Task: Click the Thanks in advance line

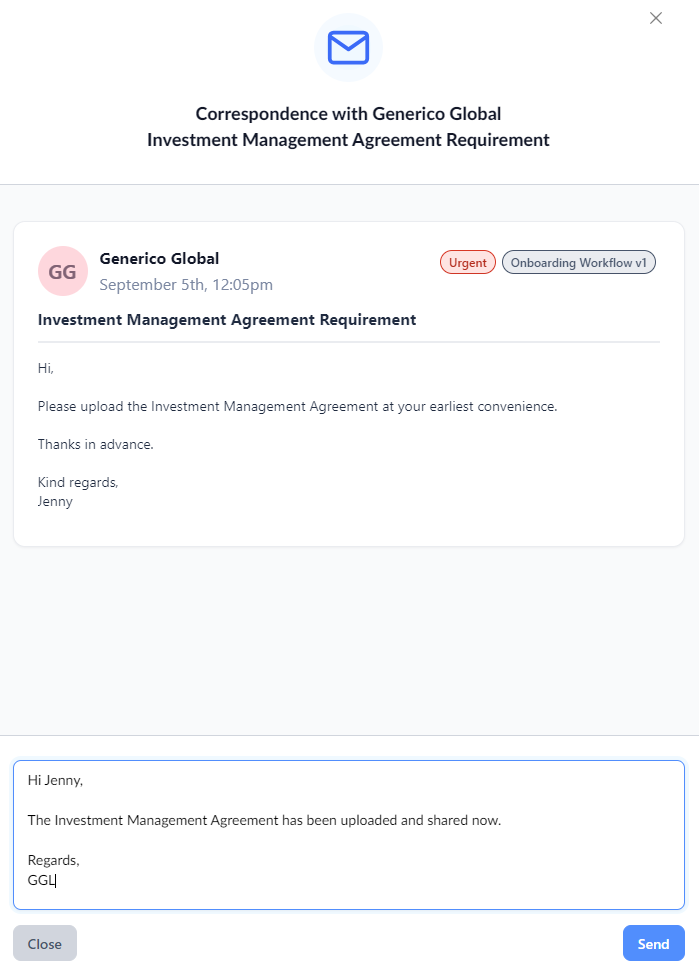Action: tap(96, 445)
